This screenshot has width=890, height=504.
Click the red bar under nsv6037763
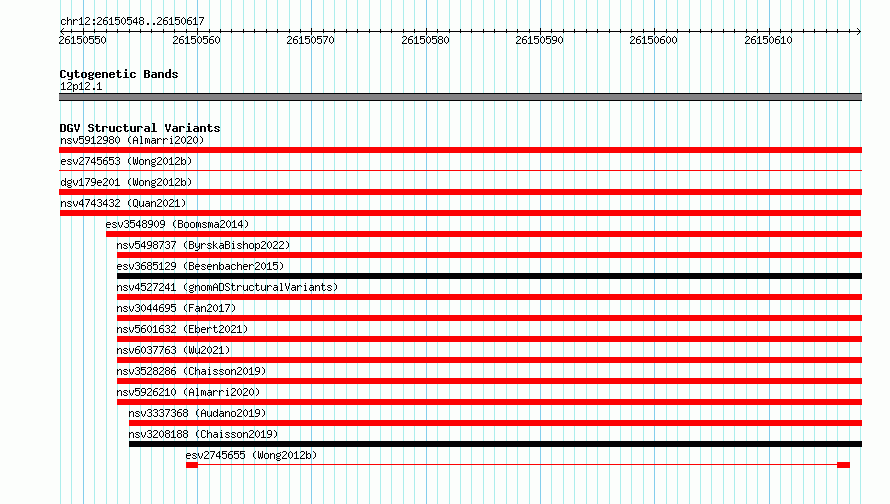[x=489, y=360]
